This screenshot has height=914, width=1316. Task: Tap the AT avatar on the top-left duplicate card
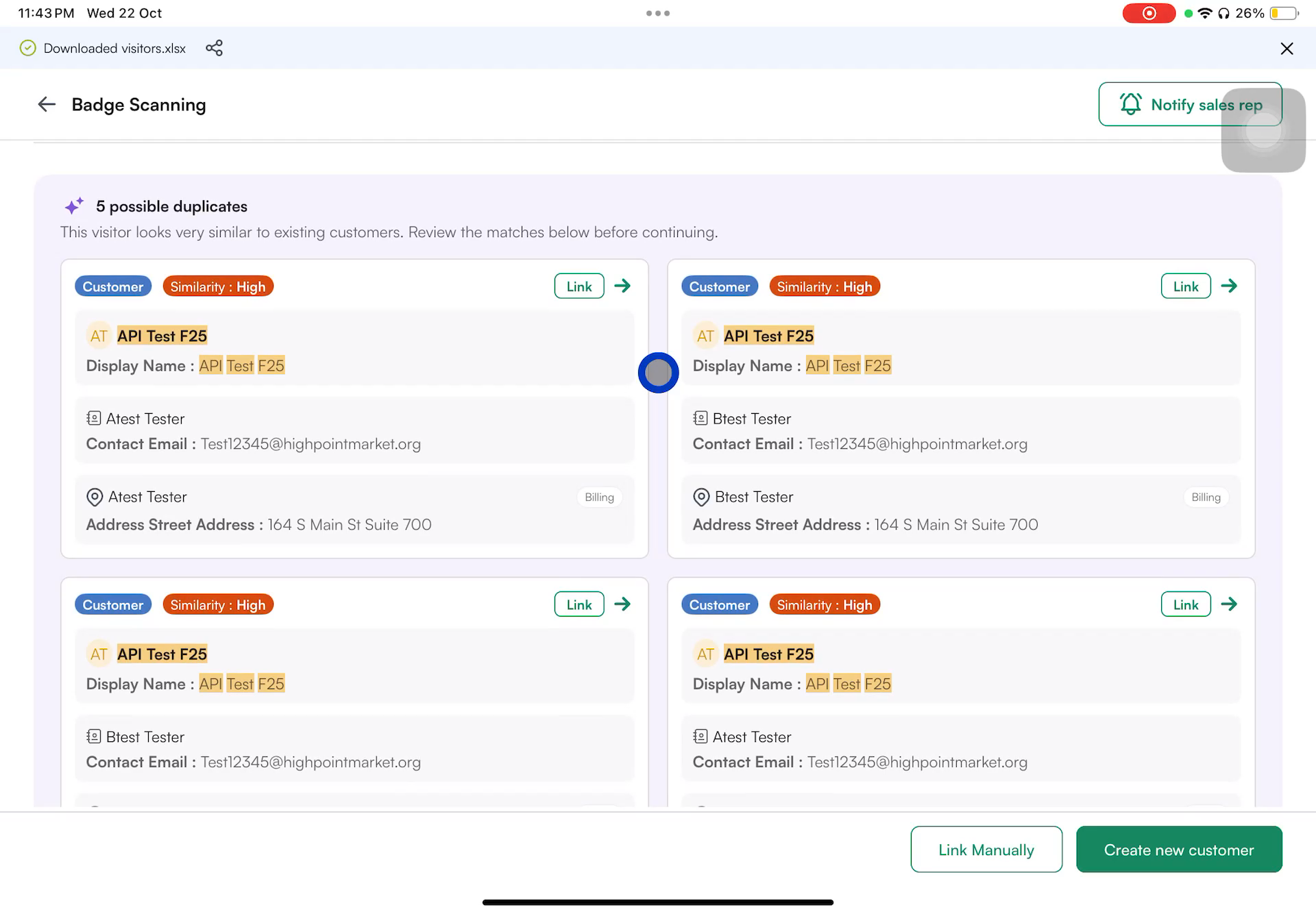point(99,336)
